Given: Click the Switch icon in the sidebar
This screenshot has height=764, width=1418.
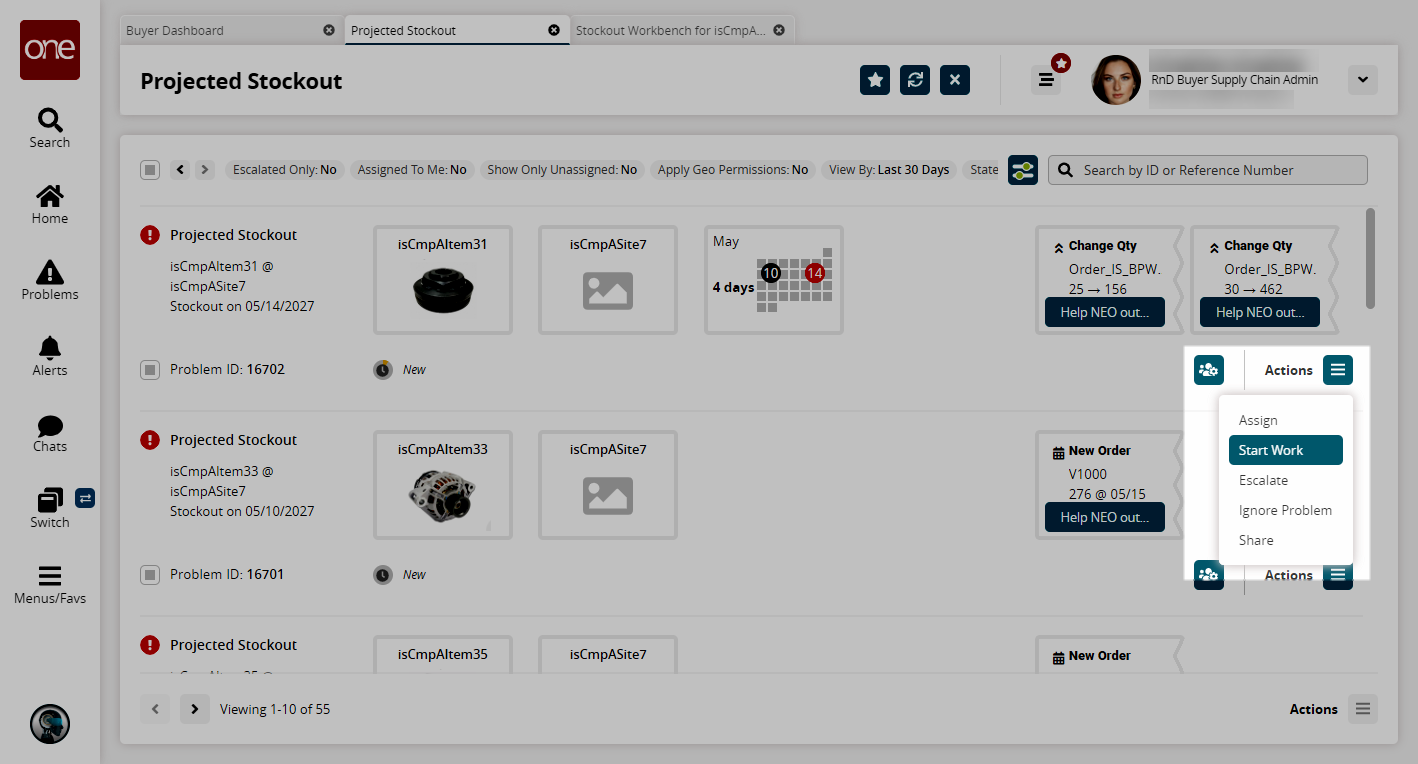Looking at the screenshot, I should [x=50, y=508].
